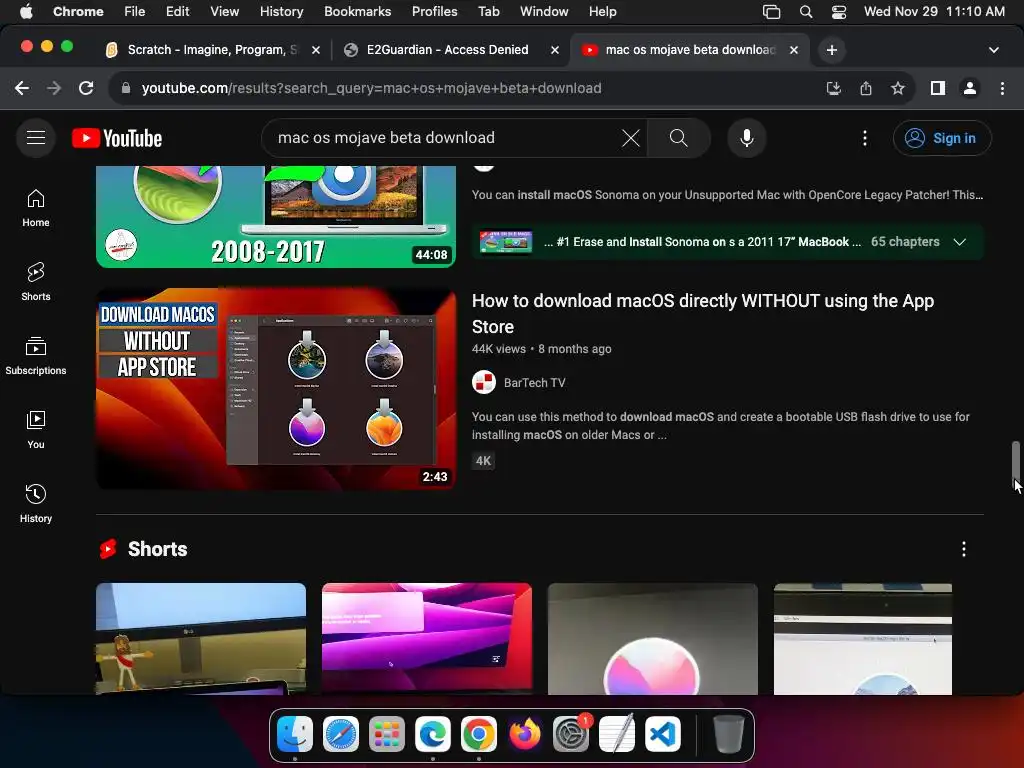
Task: Close the mac os mojave YouTube tab
Action: tap(793, 50)
